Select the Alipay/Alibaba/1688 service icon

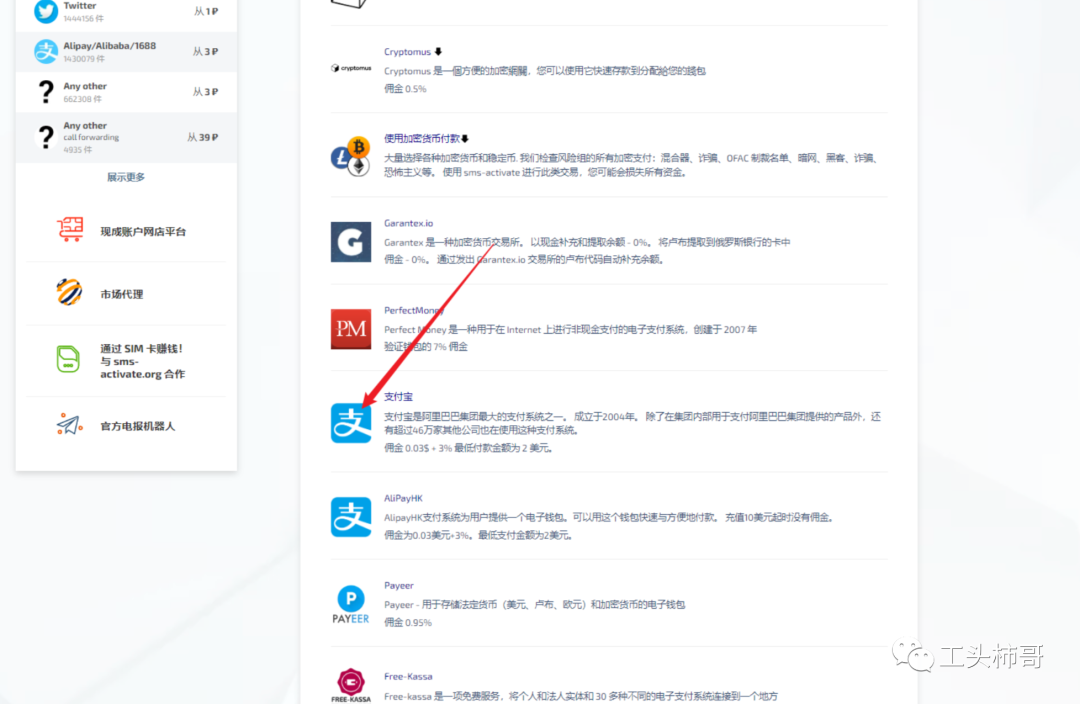[x=46, y=51]
